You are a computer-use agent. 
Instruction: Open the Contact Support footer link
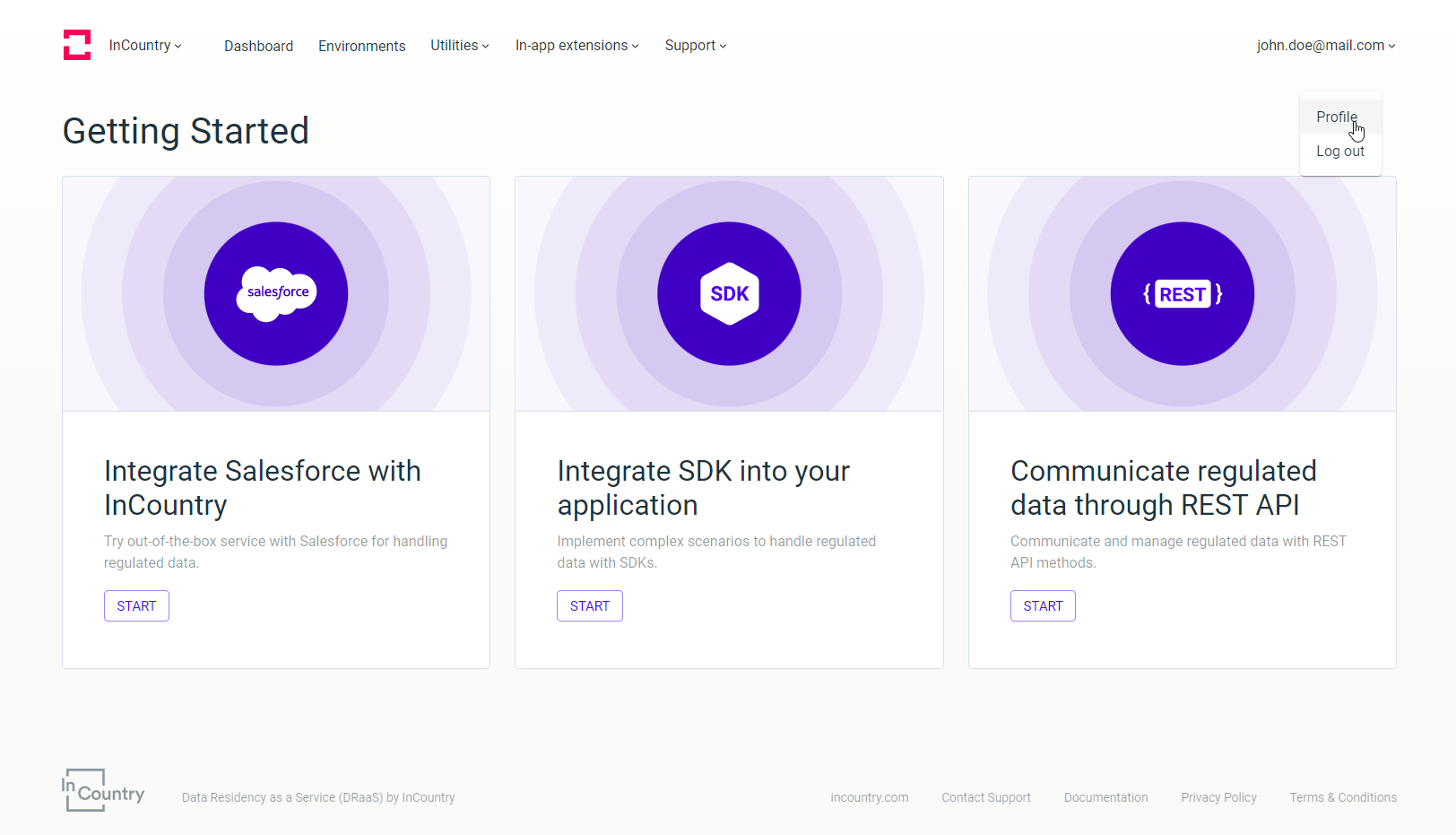[985, 797]
